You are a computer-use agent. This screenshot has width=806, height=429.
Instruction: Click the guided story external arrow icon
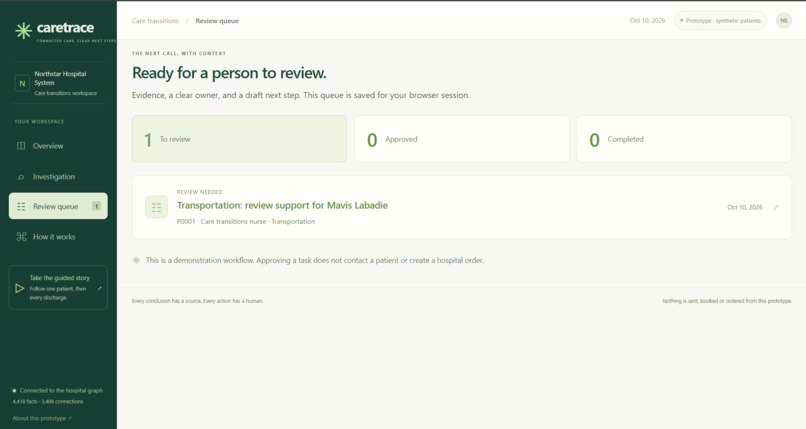point(100,288)
